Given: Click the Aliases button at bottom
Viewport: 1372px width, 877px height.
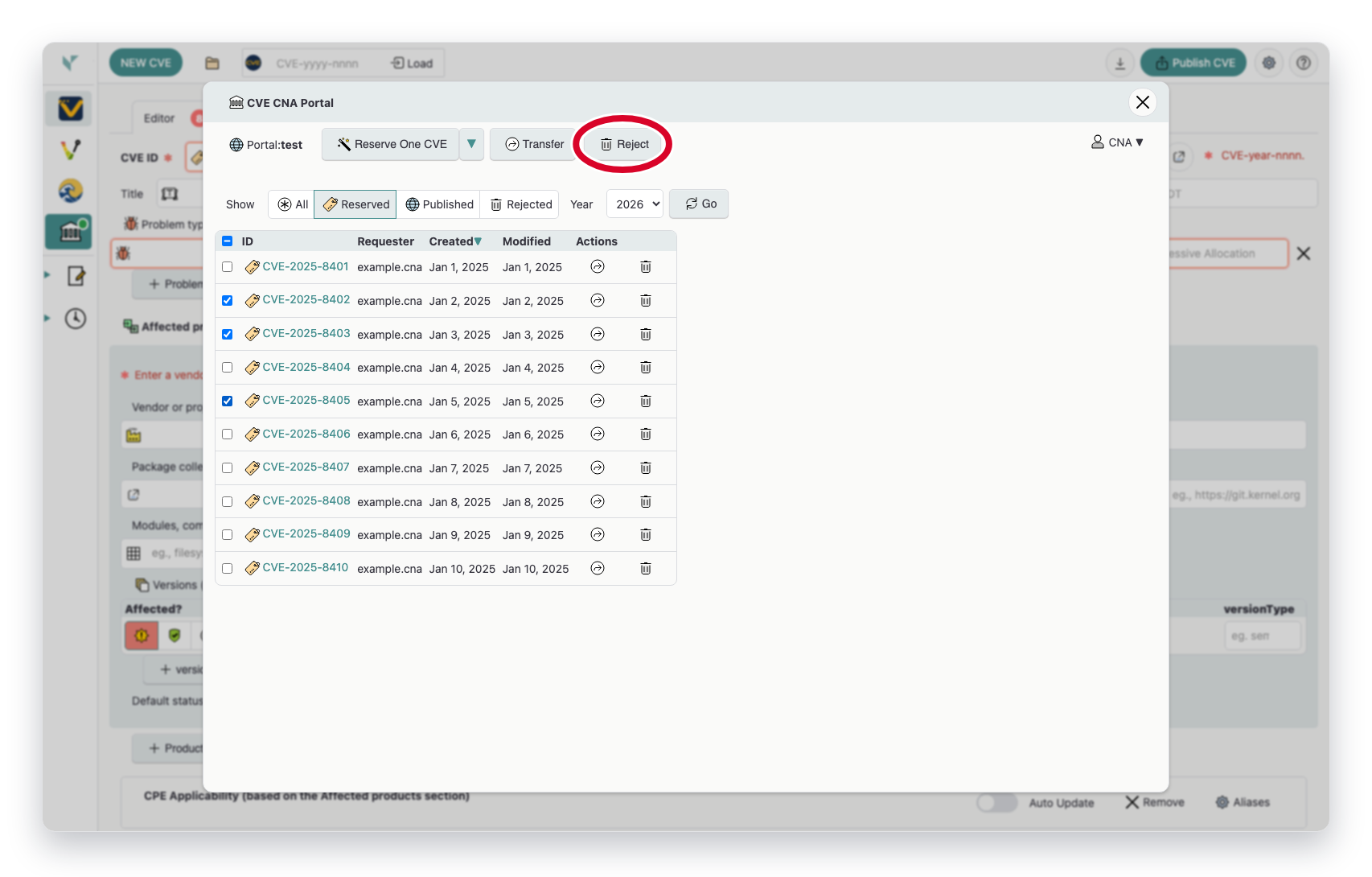Looking at the screenshot, I should (1243, 802).
